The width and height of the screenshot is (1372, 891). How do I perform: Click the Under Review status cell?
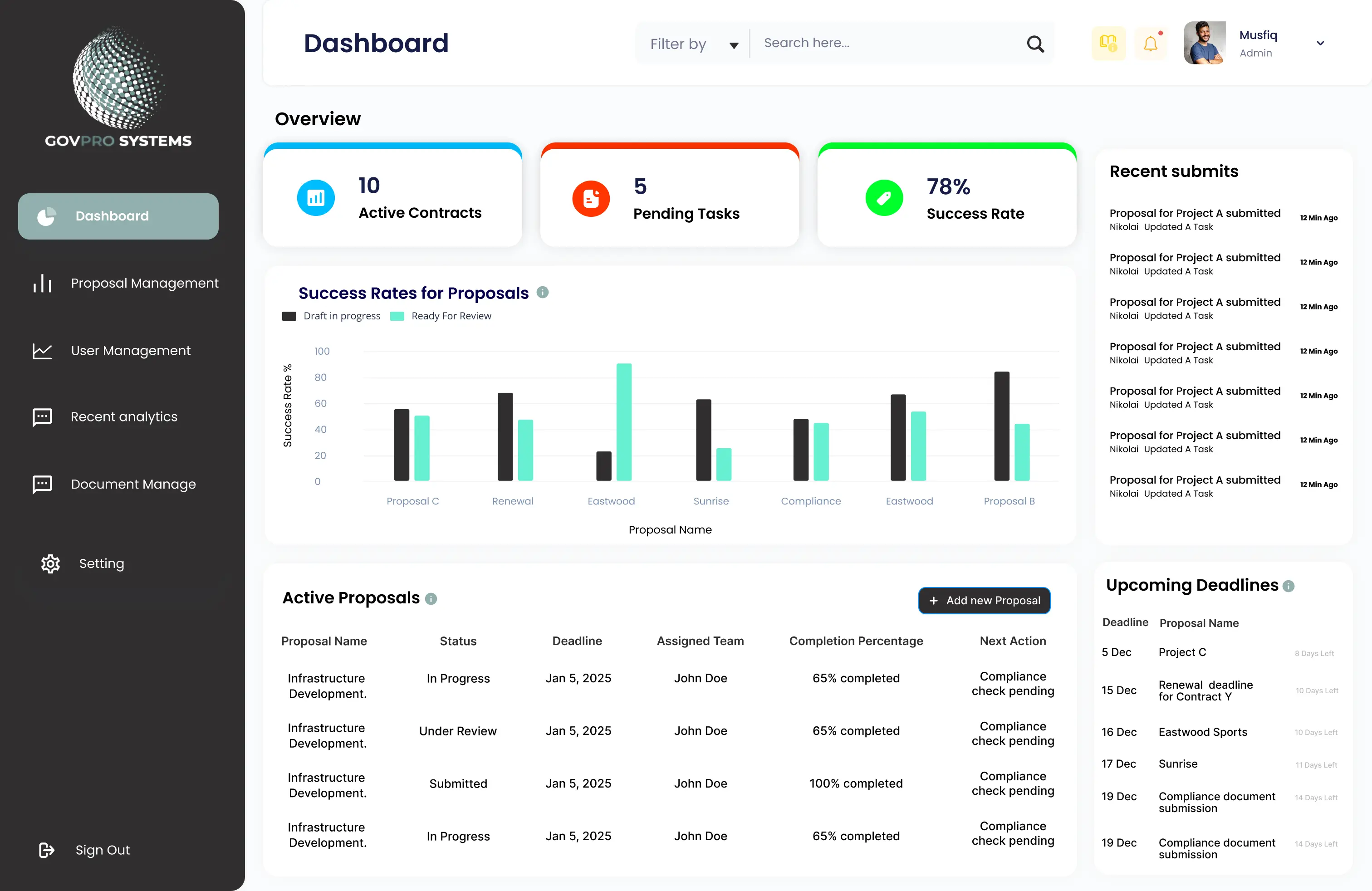coord(458,731)
